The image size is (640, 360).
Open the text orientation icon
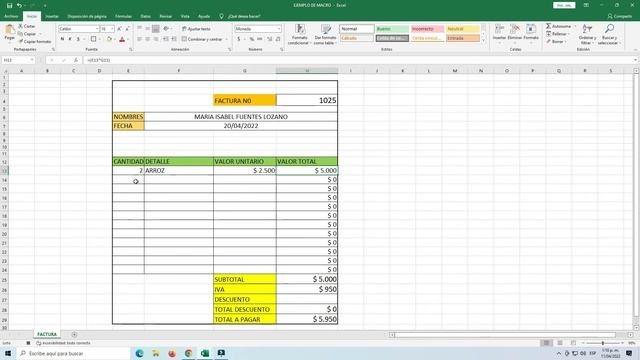[166, 29]
